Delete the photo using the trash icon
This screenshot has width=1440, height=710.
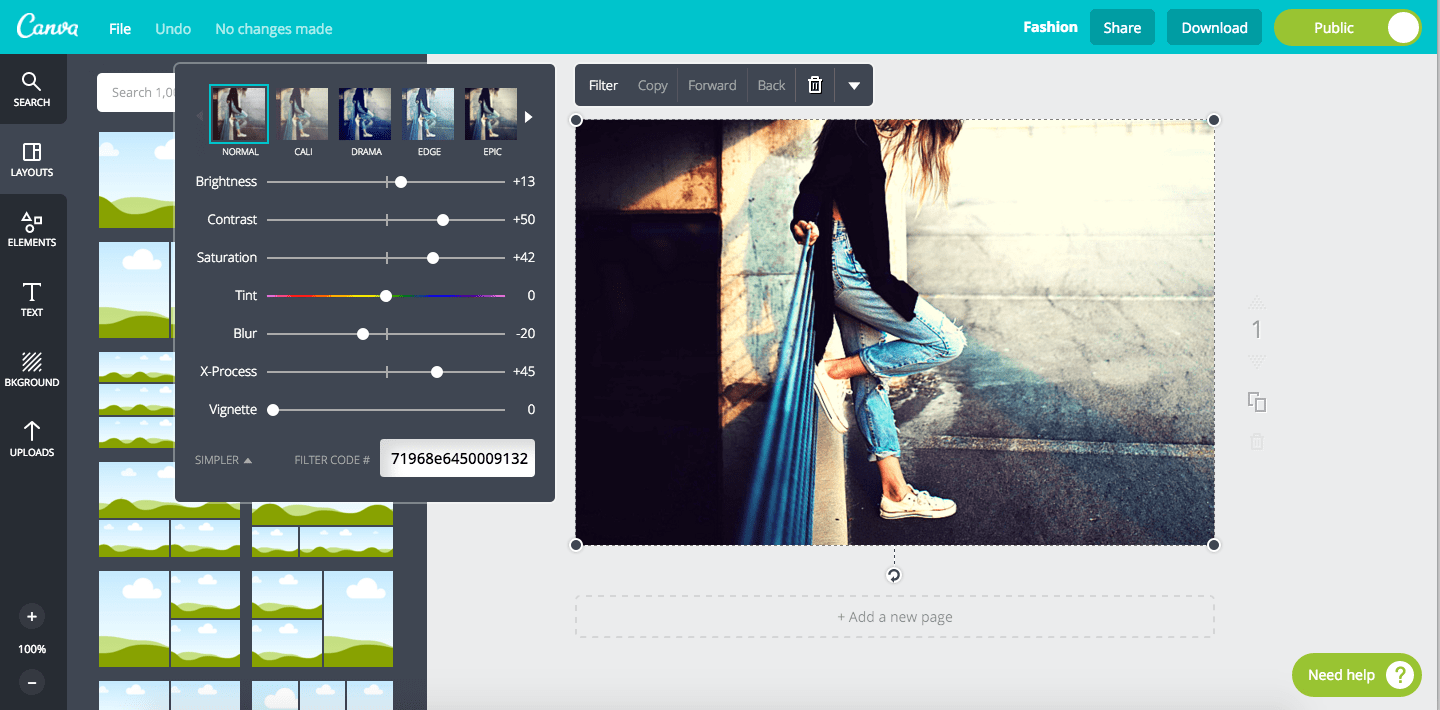(x=814, y=85)
